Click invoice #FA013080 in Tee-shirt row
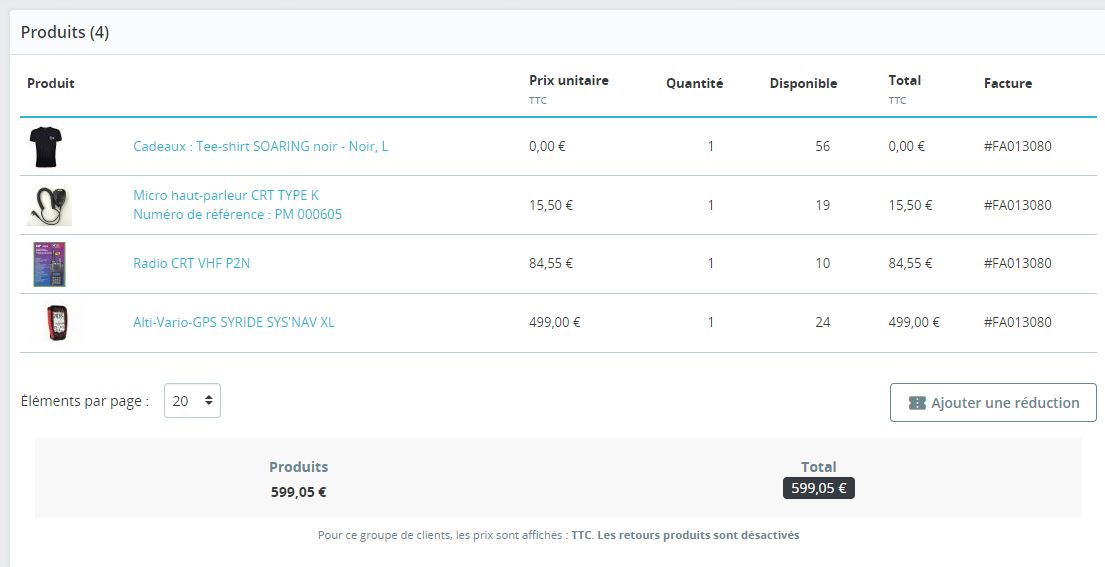 [x=1018, y=147]
